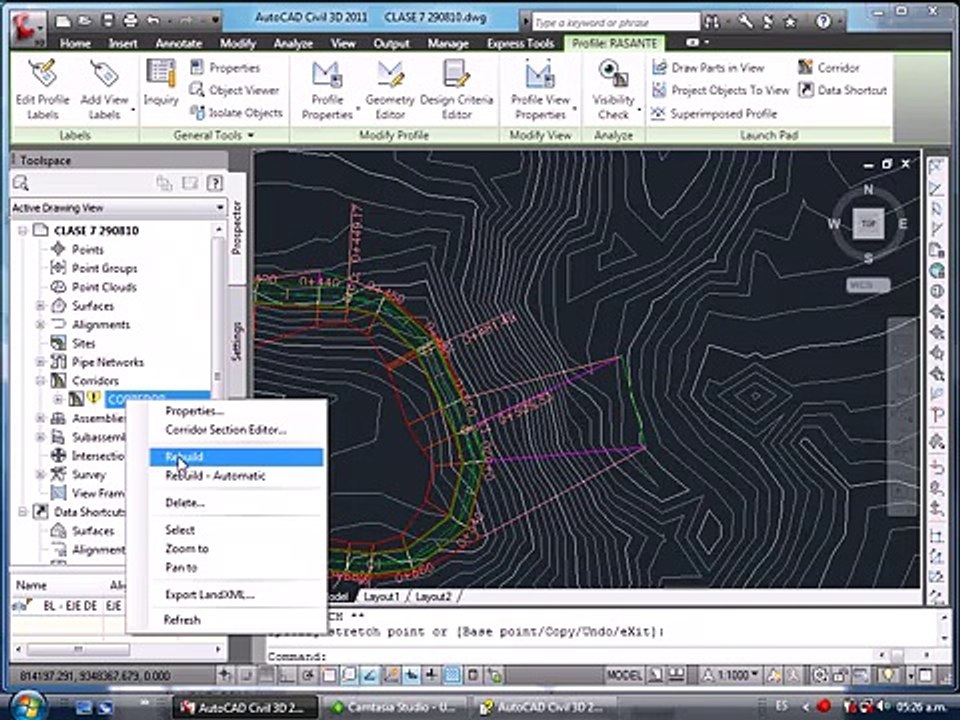Click the Toolspace search icon
960x720 pixels.
pos(21,183)
